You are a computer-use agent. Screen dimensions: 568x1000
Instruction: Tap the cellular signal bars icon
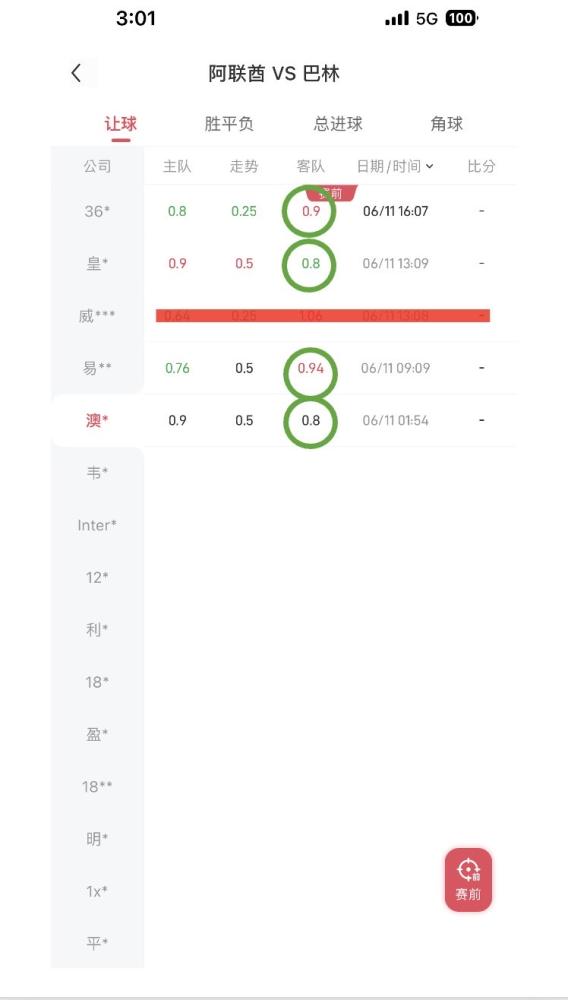(397, 19)
